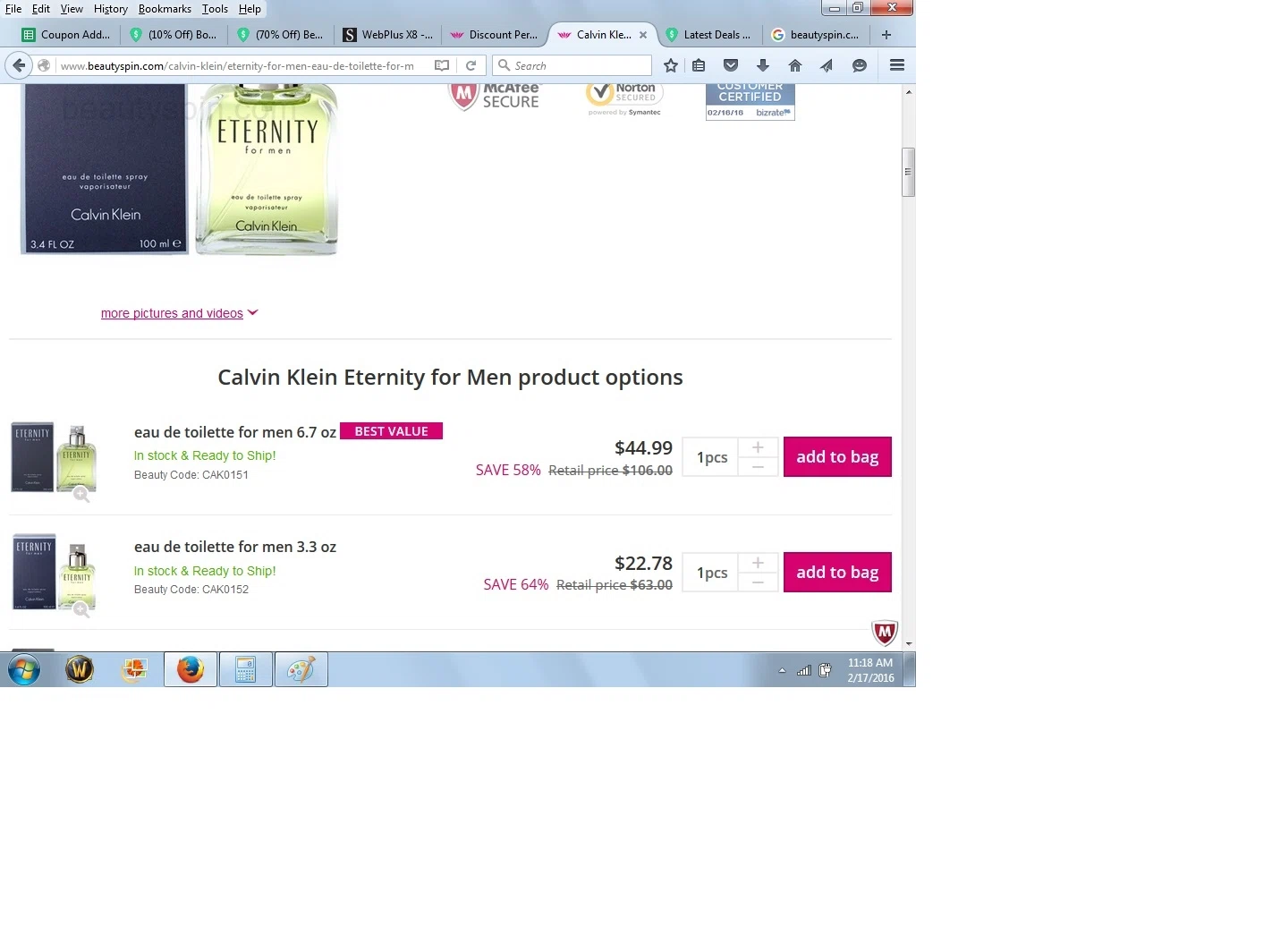Viewport: 1272px width, 952px height.
Task: Click the site identity globe icon
Action: click(43, 65)
